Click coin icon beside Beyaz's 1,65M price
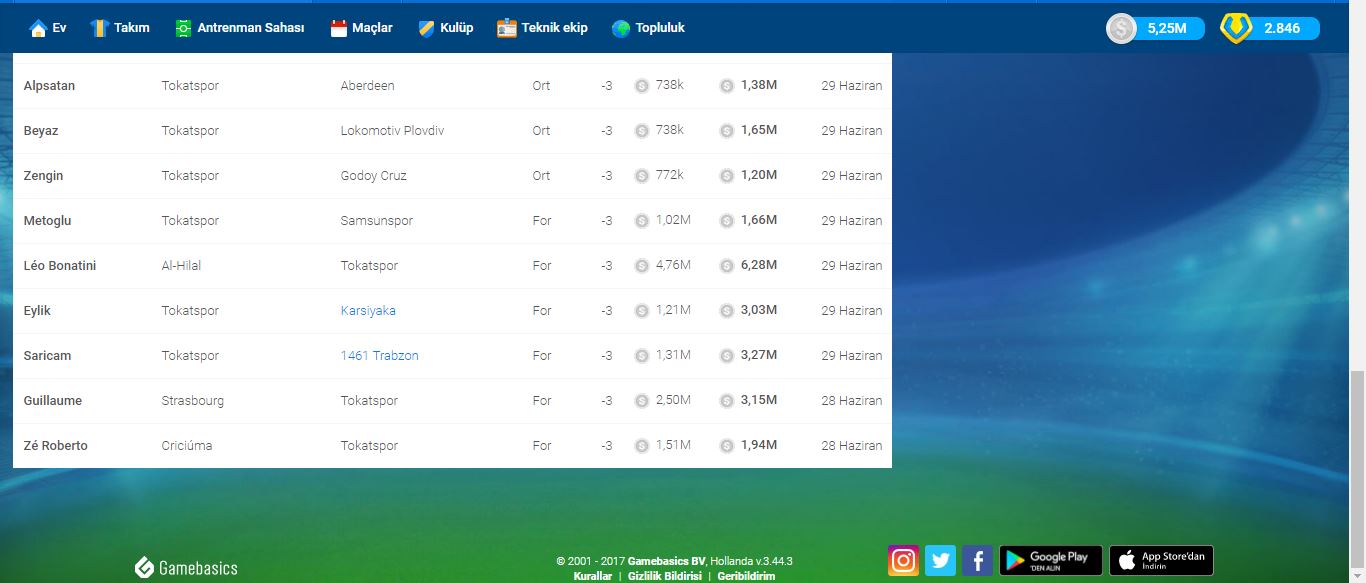Image resolution: width=1366 pixels, height=583 pixels. click(x=727, y=131)
